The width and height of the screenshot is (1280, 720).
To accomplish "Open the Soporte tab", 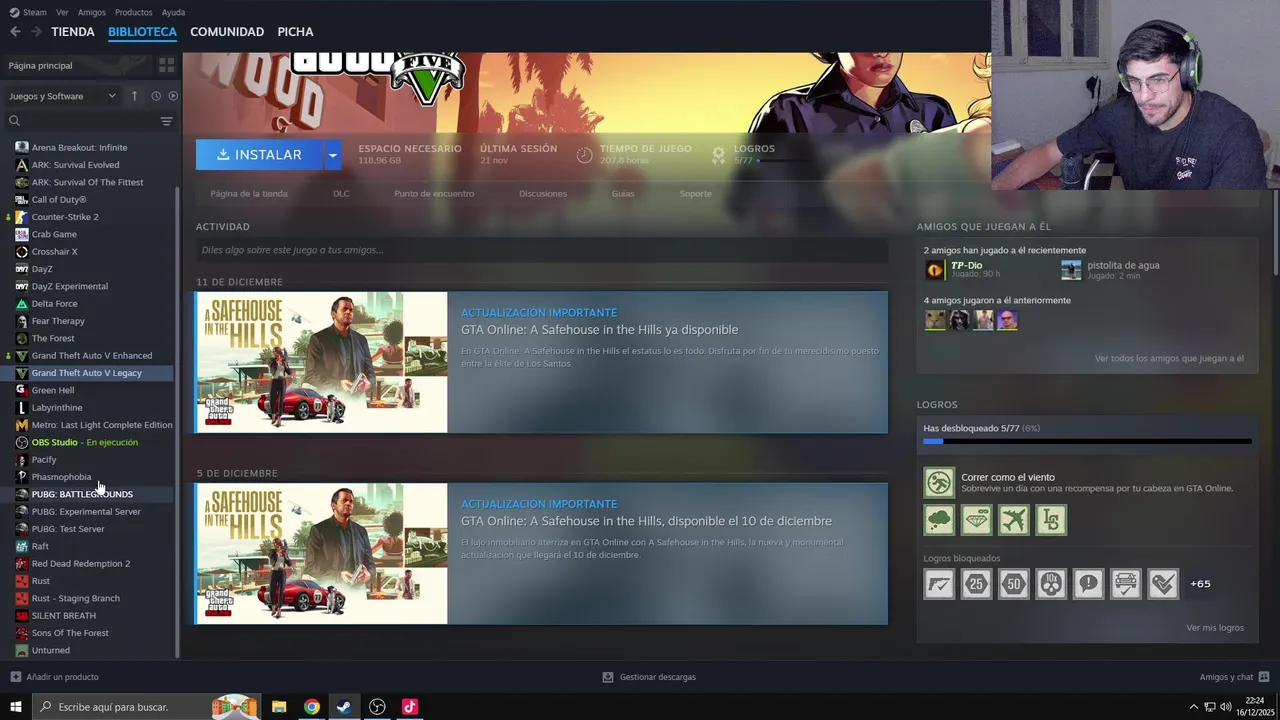I will 696,193.
